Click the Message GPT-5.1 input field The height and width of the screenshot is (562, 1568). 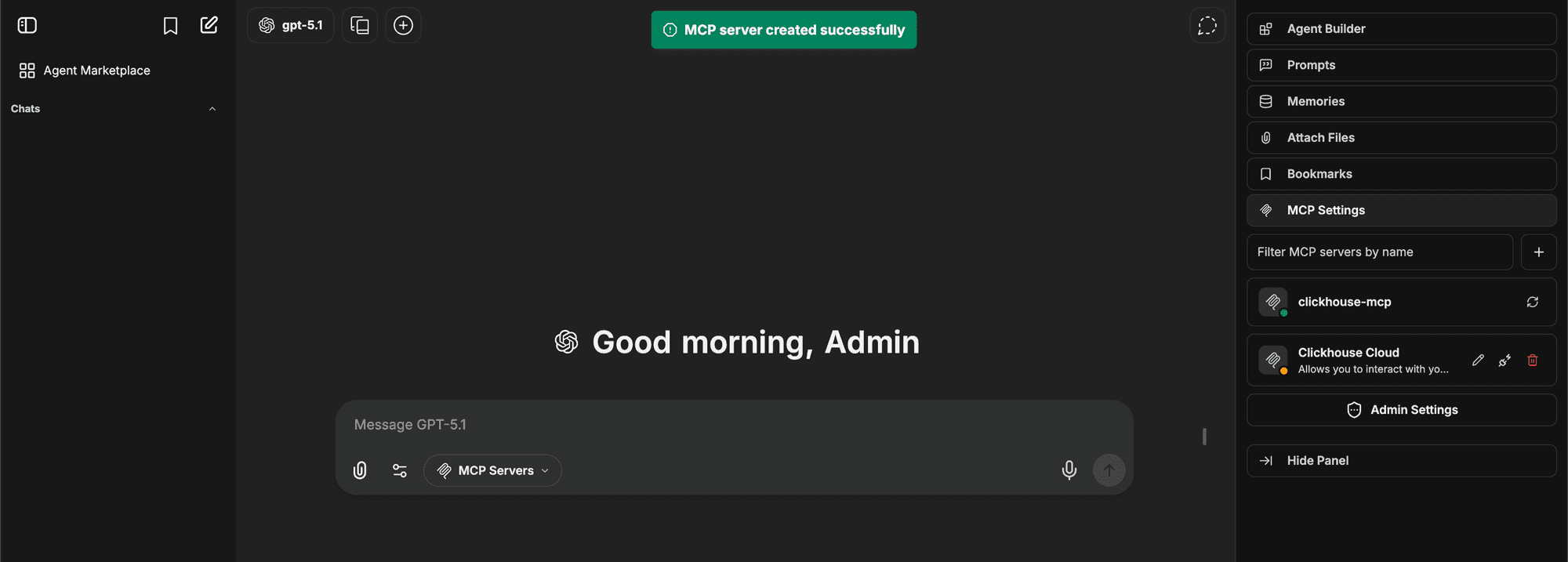point(734,425)
